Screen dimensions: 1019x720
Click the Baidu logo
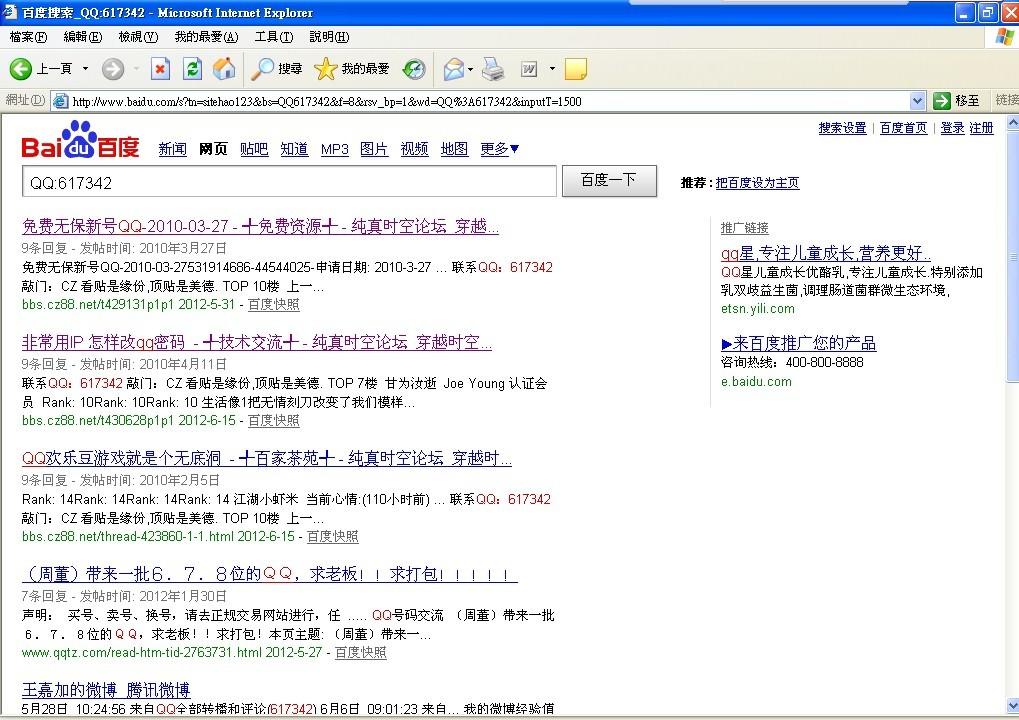(81, 140)
